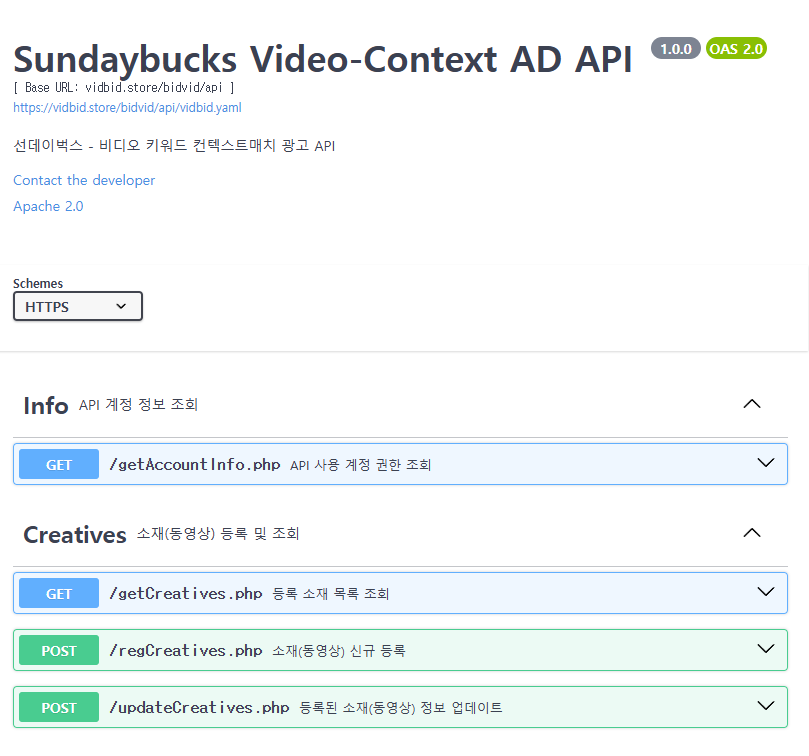
Task: Click the '등록 소재 목록 조회' description
Action: pyautogui.click(x=330, y=594)
